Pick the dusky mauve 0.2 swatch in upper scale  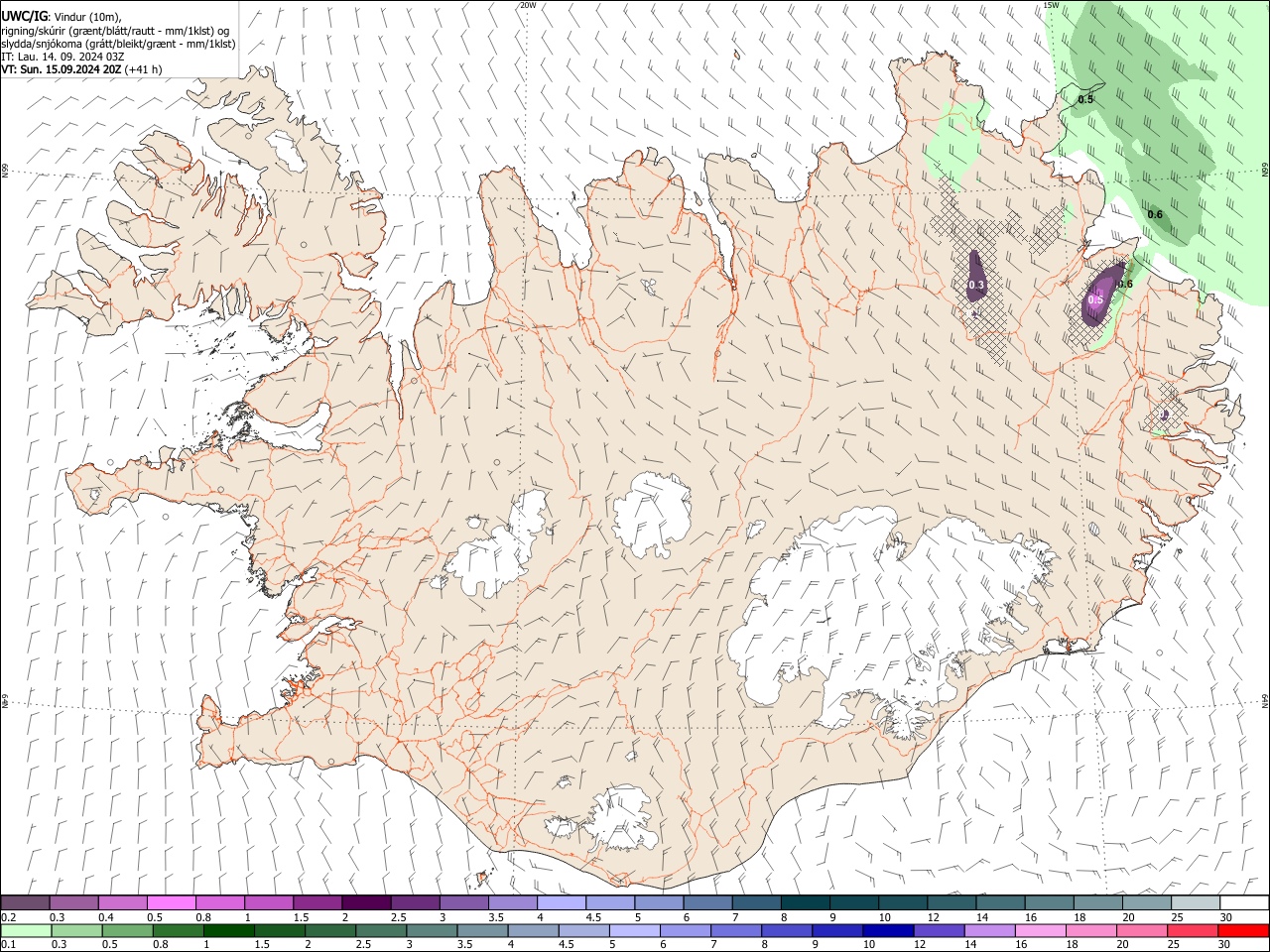point(26,903)
